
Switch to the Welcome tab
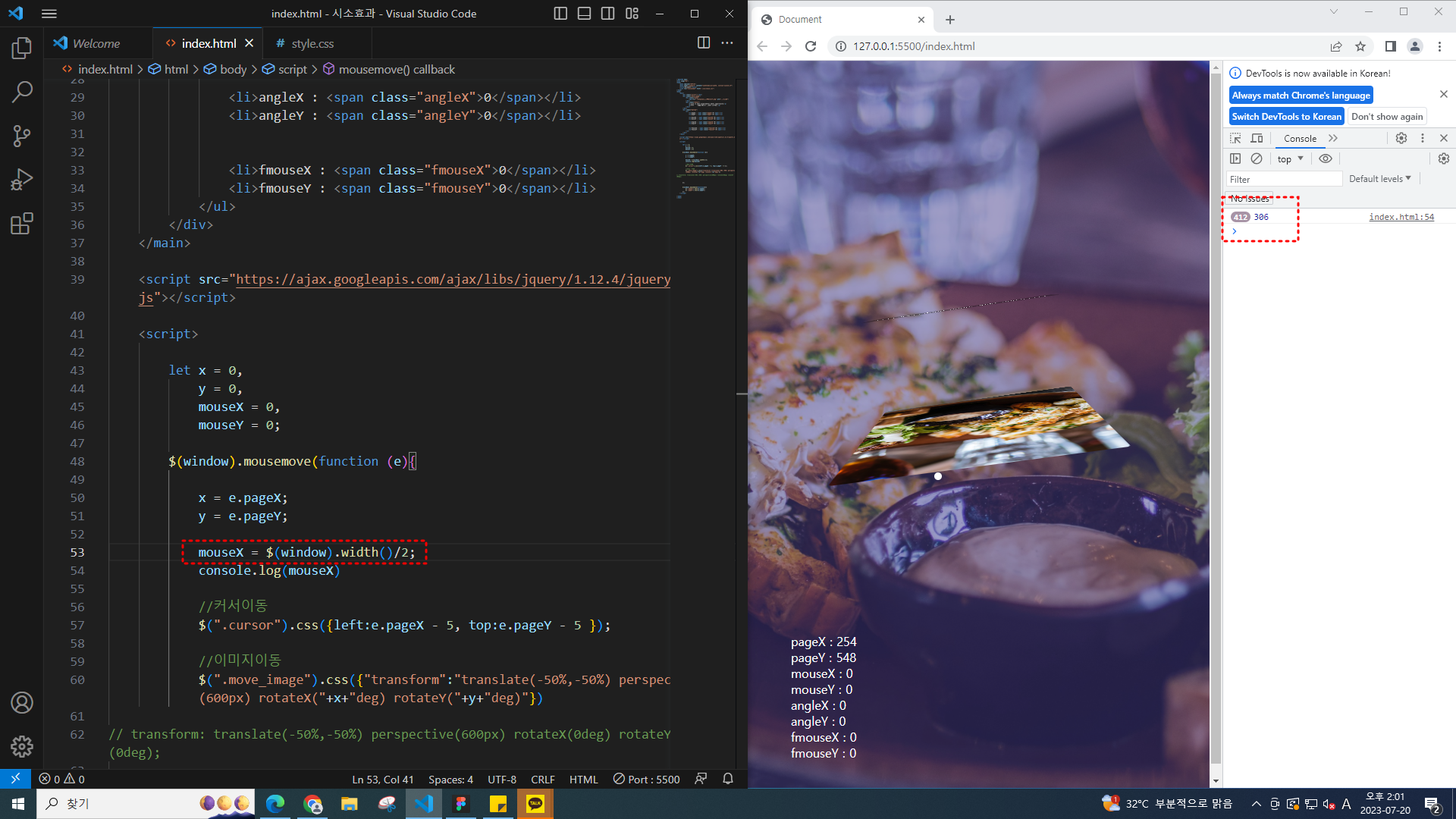(96, 43)
